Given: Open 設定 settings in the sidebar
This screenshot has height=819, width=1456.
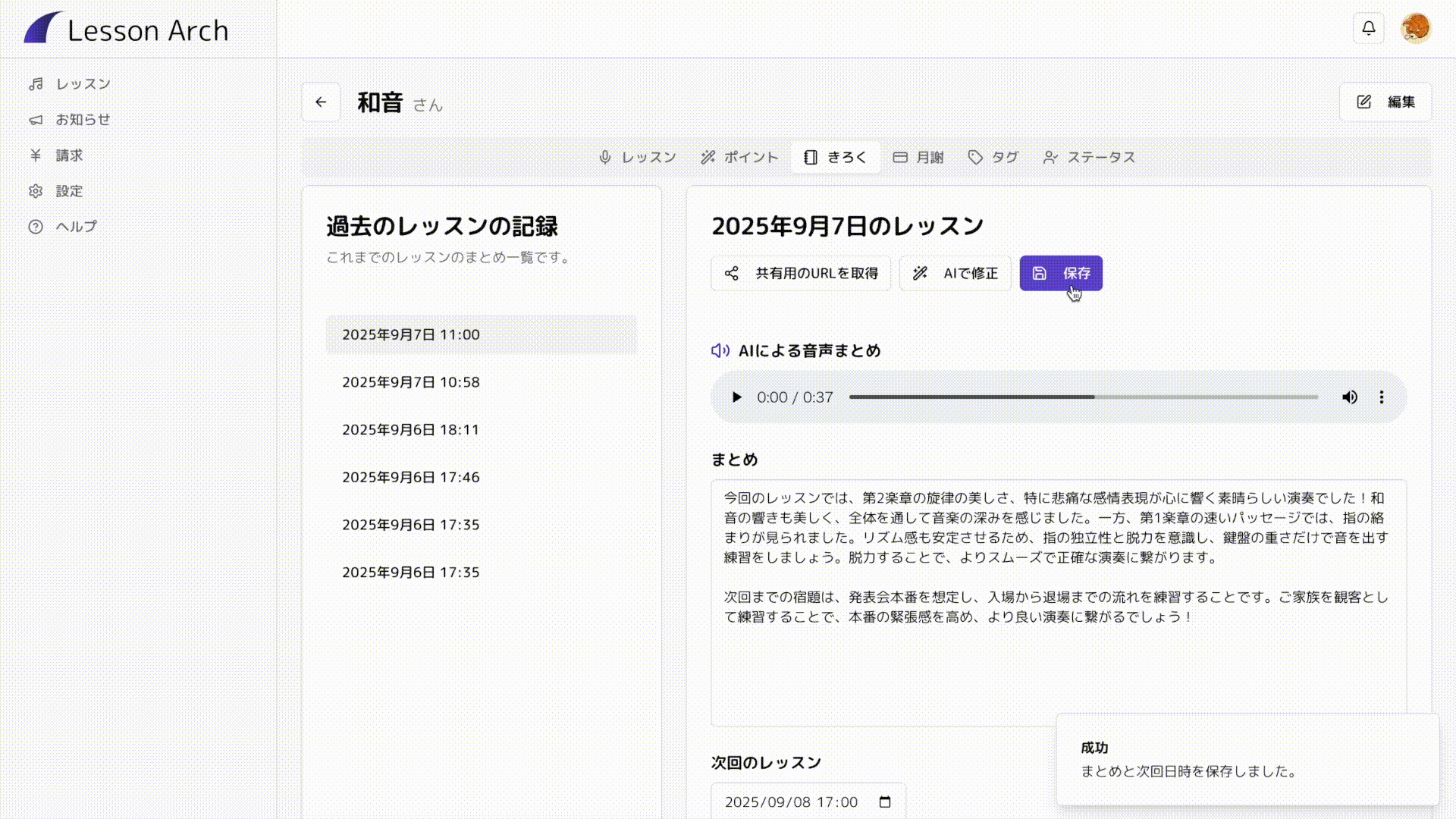Looking at the screenshot, I should coord(68,191).
